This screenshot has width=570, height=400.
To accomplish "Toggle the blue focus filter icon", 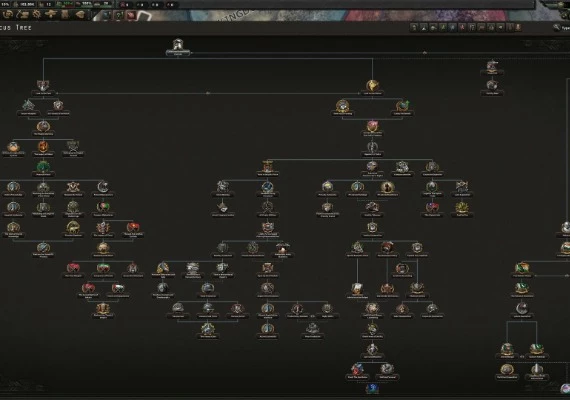I will click(x=453, y=27).
